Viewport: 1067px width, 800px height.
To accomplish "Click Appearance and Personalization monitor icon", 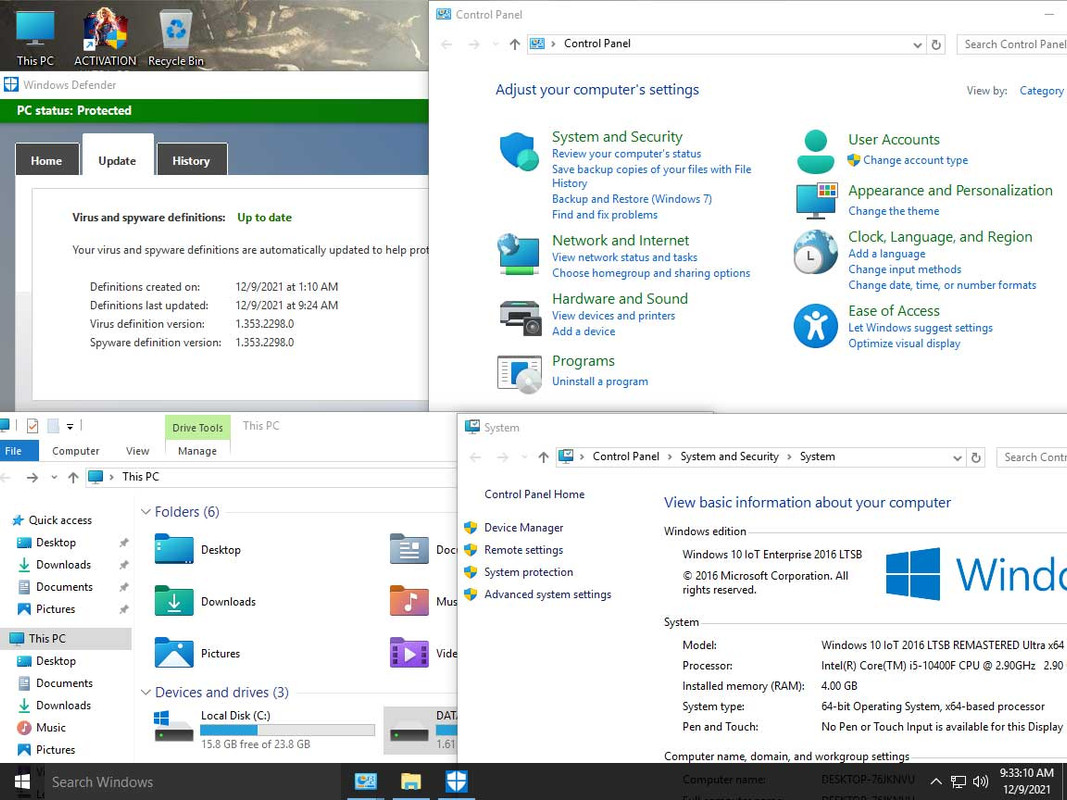I will click(816, 200).
